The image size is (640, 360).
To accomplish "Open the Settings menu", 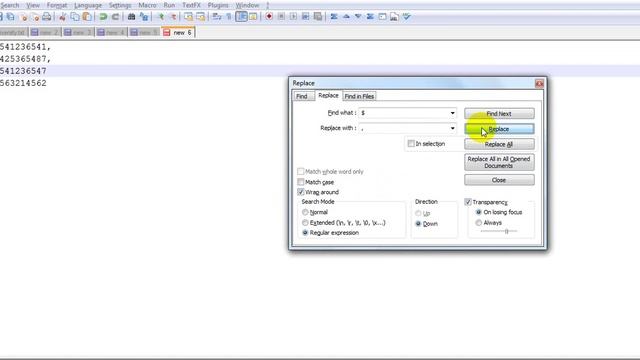I will tap(120, 5).
